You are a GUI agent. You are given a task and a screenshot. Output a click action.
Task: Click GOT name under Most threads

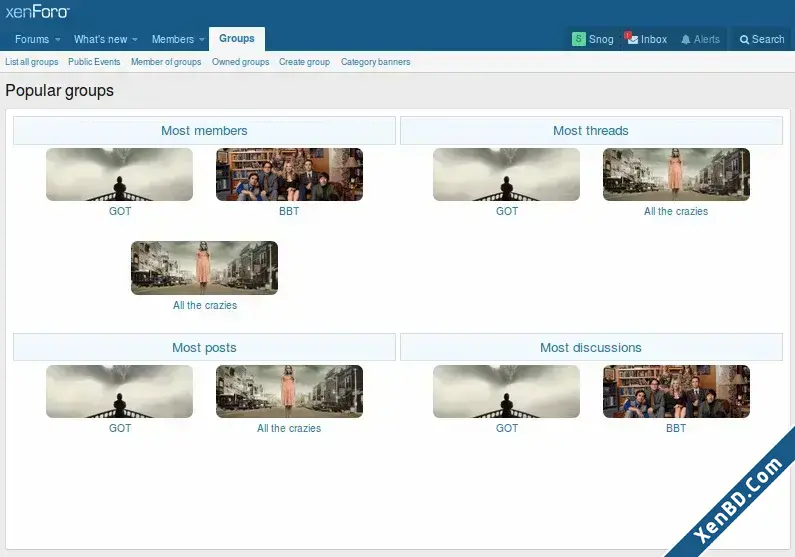tap(507, 211)
